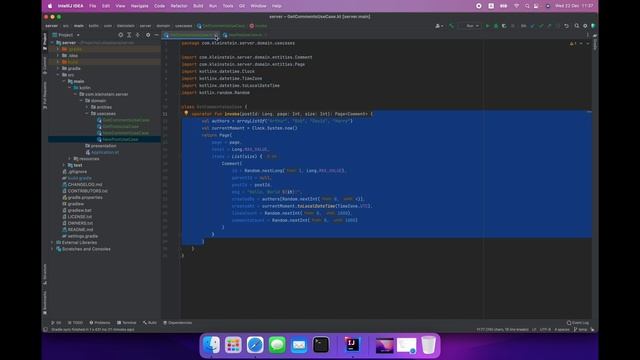This screenshot has width=640, height=360.
Task: Click the yellow intention lightbulb in editor
Action: pos(186,113)
